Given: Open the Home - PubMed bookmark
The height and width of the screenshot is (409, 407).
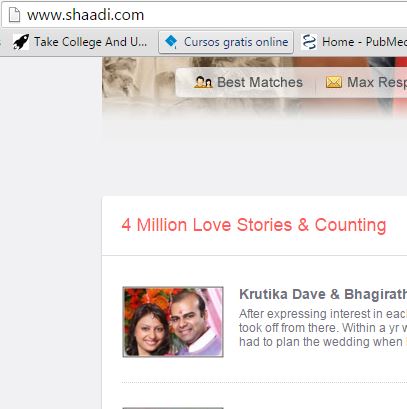Looking at the screenshot, I should pyautogui.click(x=354, y=42).
